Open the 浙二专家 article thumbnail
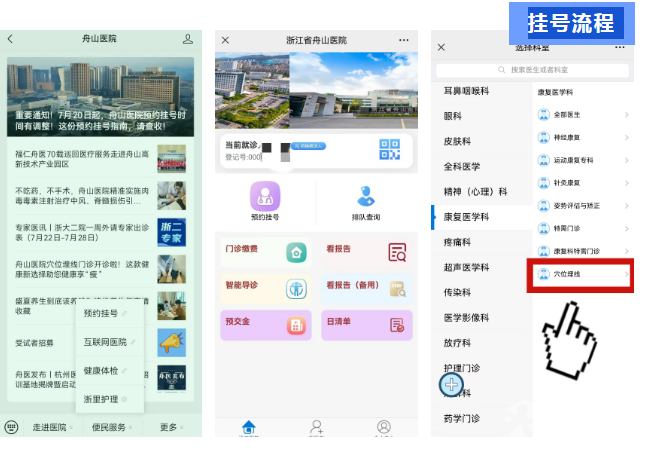Viewport: 662px width, 463px height. pos(171,232)
